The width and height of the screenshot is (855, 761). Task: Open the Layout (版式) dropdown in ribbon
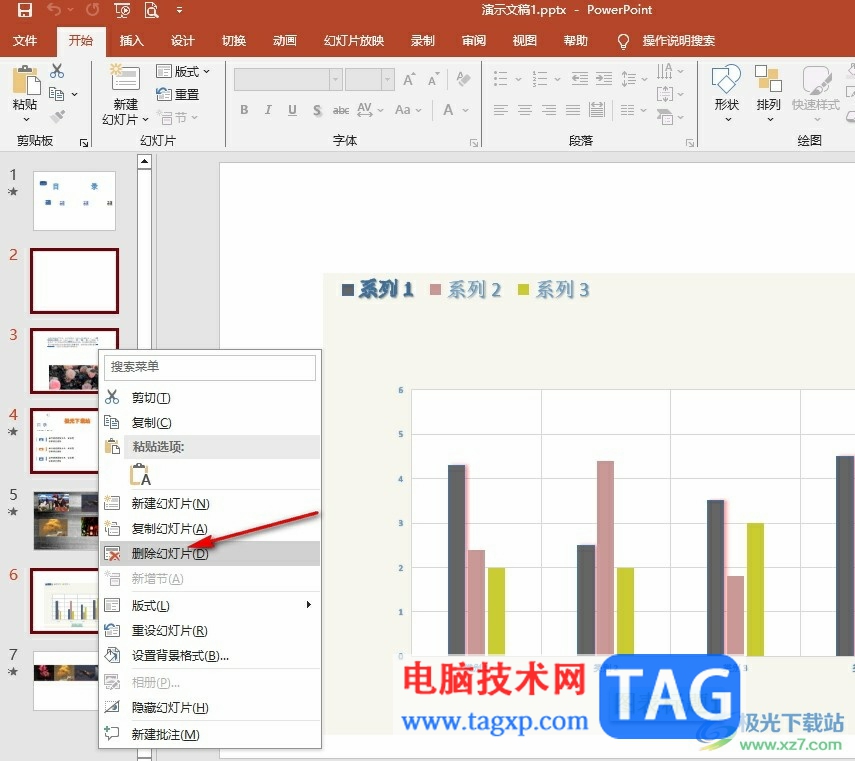(x=183, y=71)
